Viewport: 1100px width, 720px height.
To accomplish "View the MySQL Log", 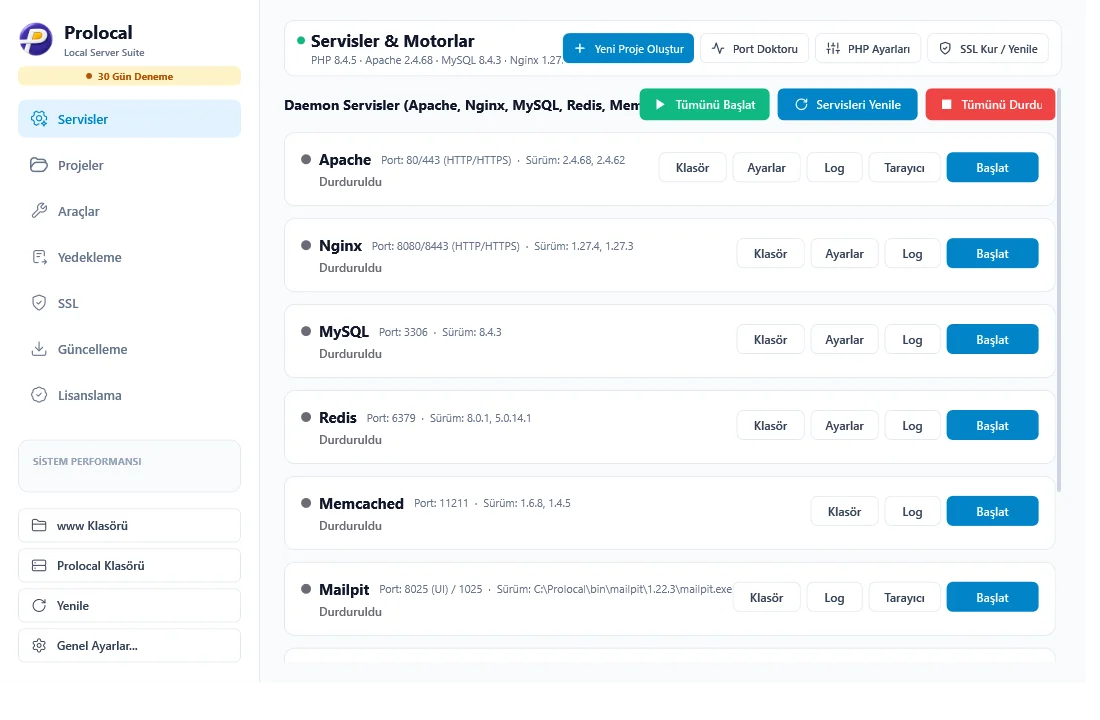I will point(912,340).
